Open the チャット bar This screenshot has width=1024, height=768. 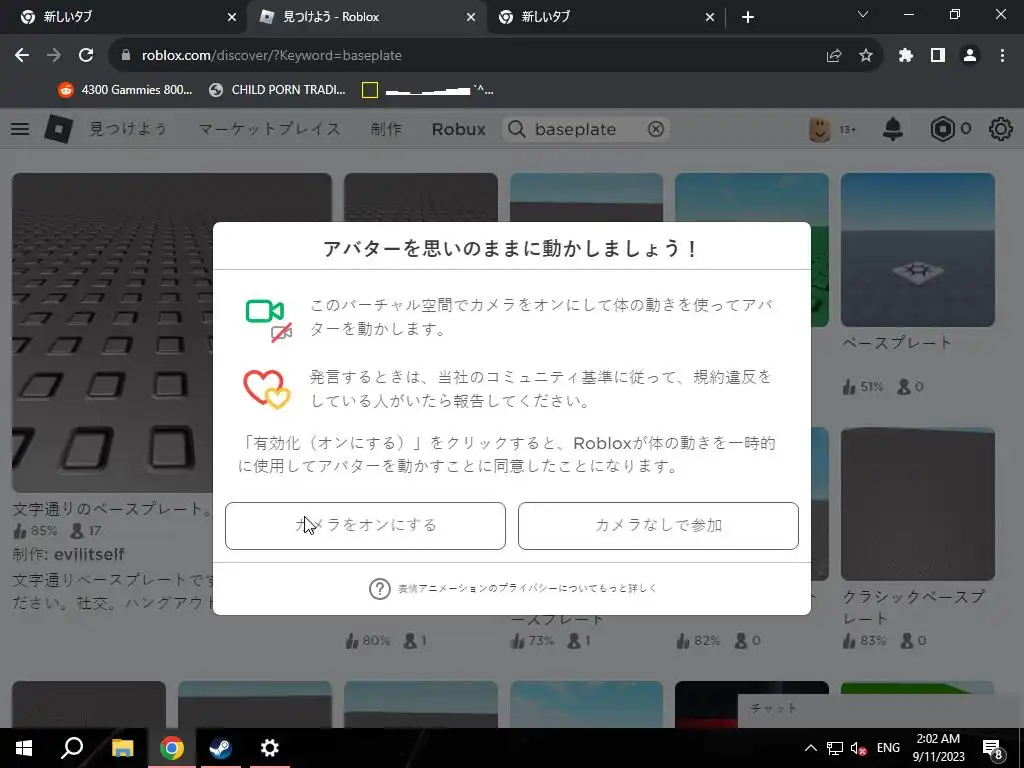(880, 711)
